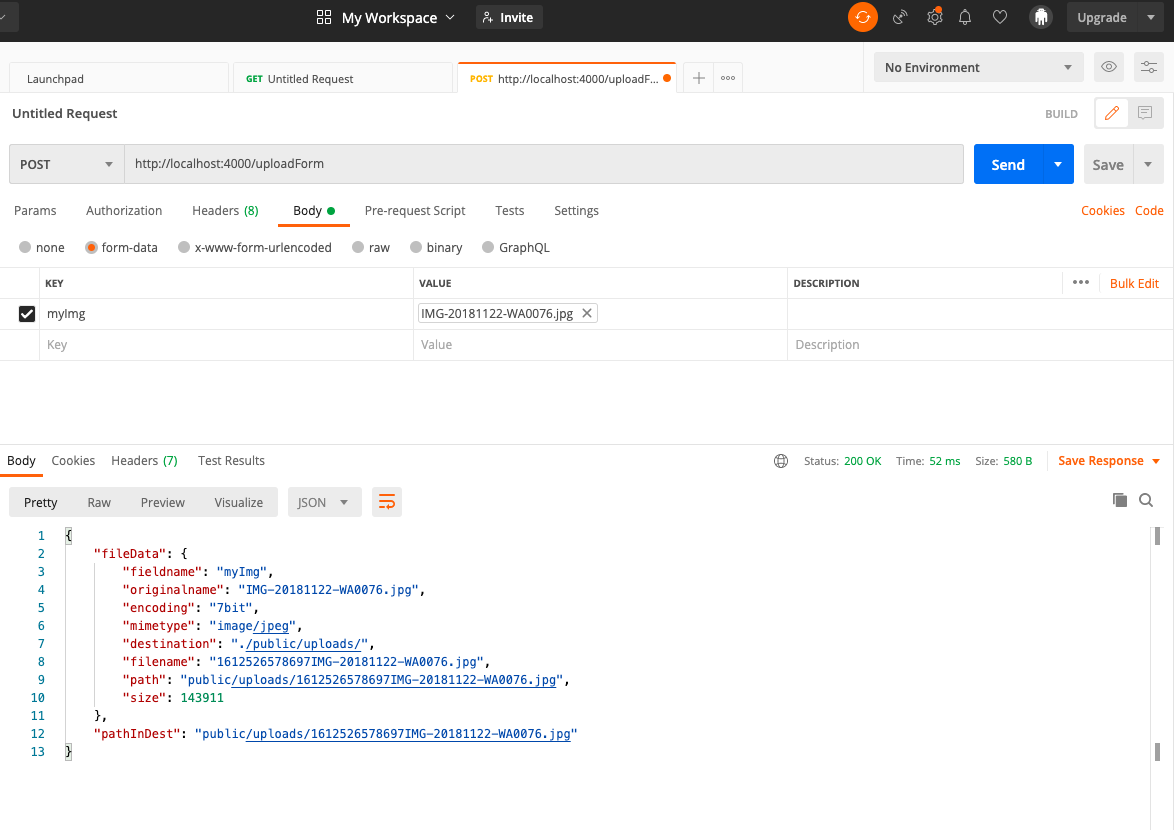Search the response with the magnifier icon

click(x=1146, y=500)
